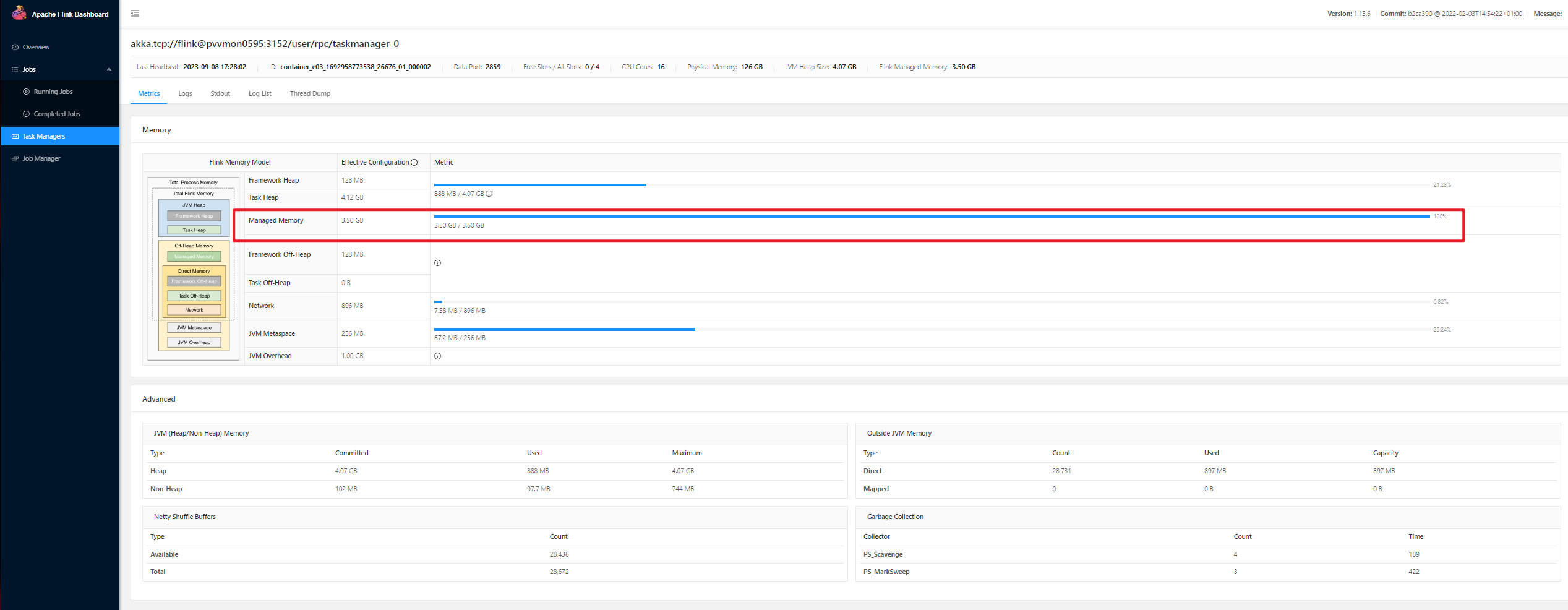Collapse the Jobs submenu chevron
This screenshot has width=1568, height=610.
coord(109,69)
